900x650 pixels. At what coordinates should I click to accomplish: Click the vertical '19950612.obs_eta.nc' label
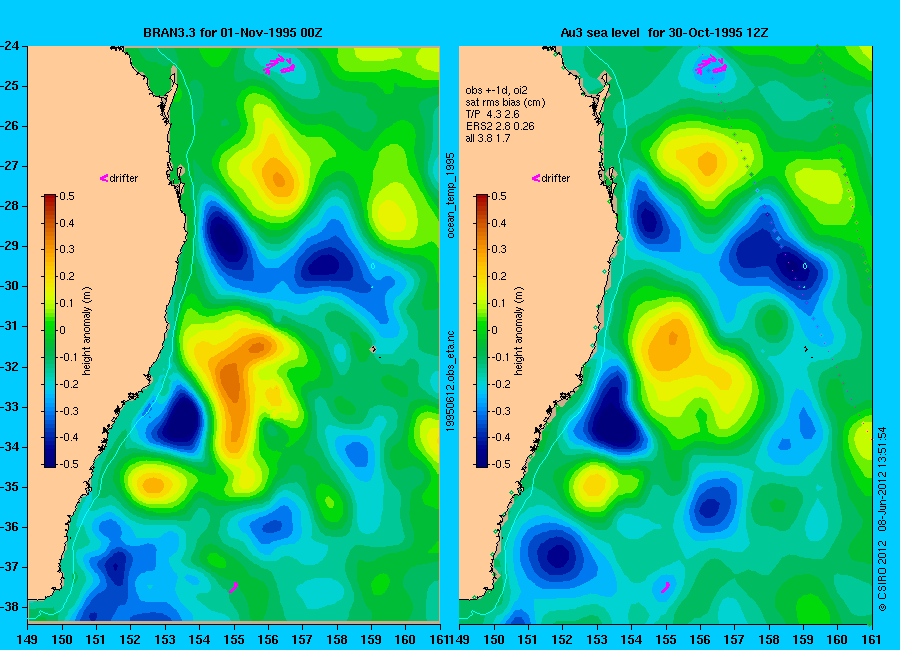(x=451, y=381)
